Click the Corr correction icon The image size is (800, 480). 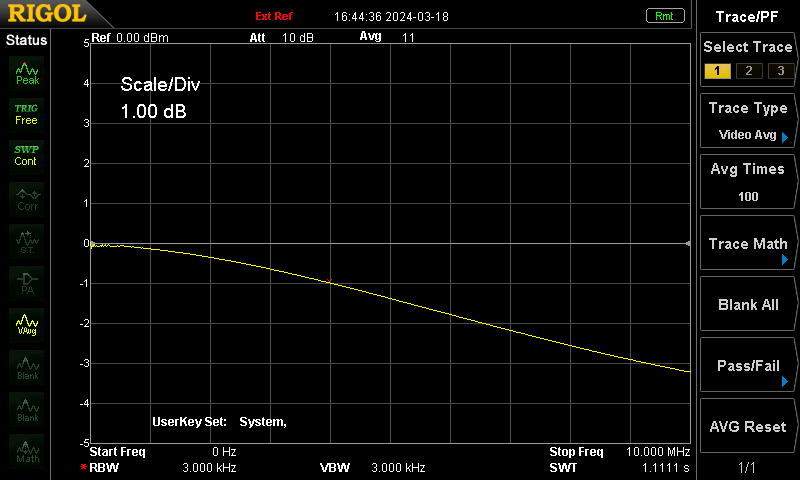tap(27, 199)
